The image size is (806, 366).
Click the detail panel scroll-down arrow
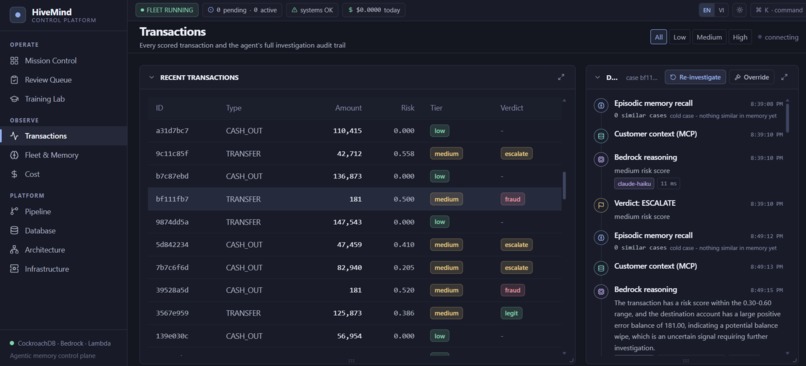click(787, 353)
